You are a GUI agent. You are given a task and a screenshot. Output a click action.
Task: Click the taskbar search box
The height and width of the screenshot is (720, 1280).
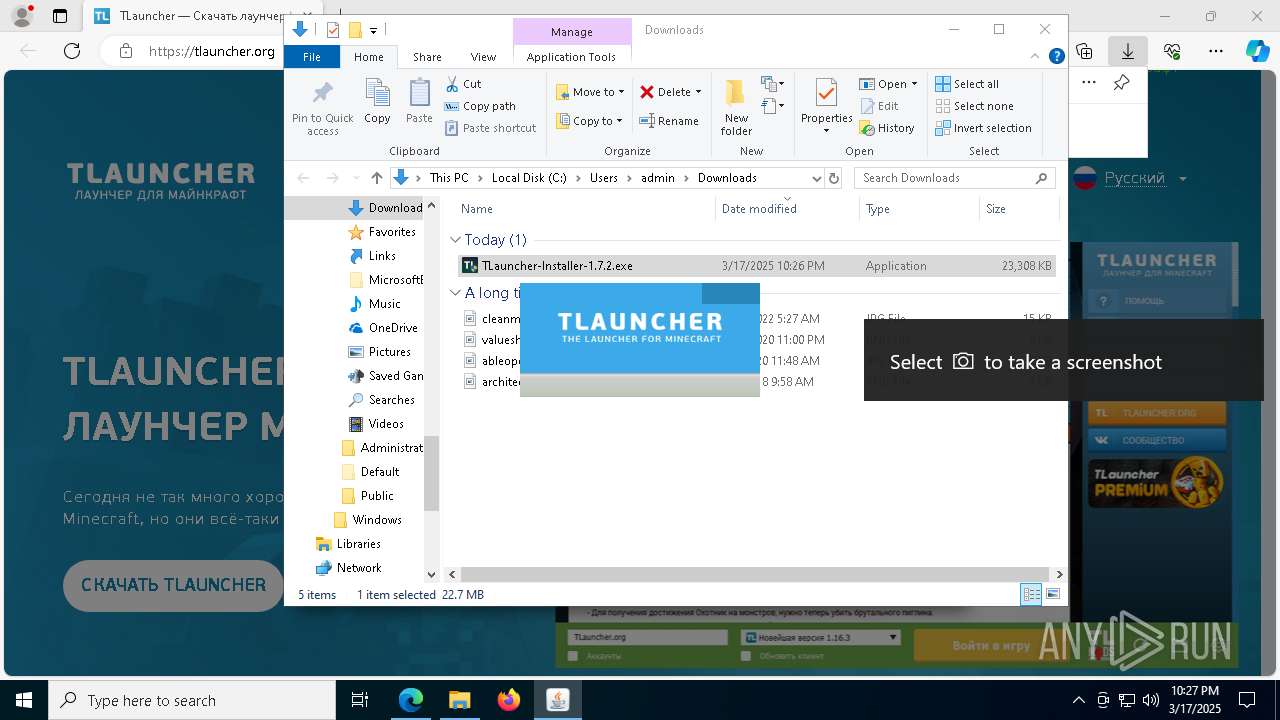pos(192,700)
